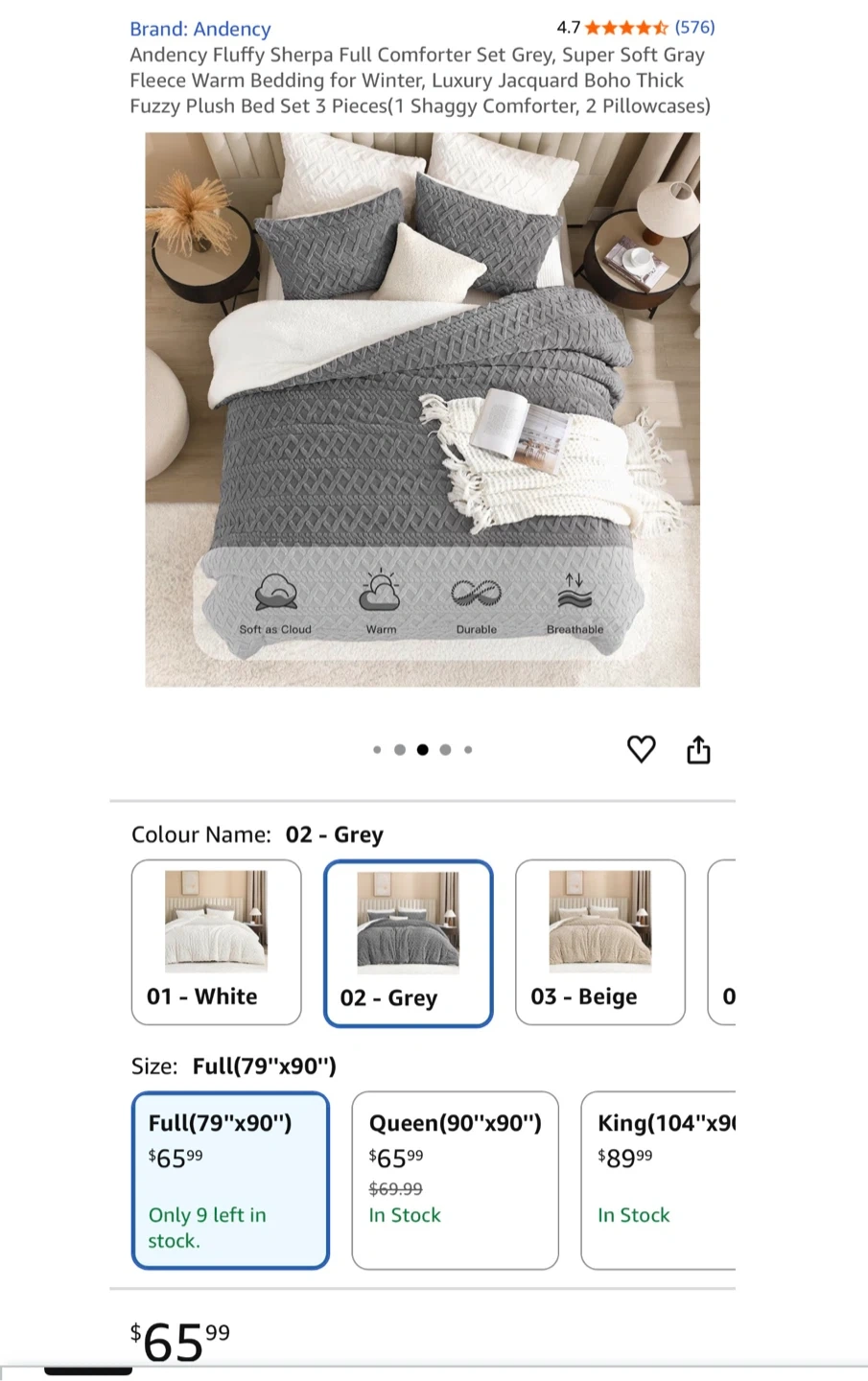Tap the Durable infinity icon
Screen dimensions: 868x1381
477,594
